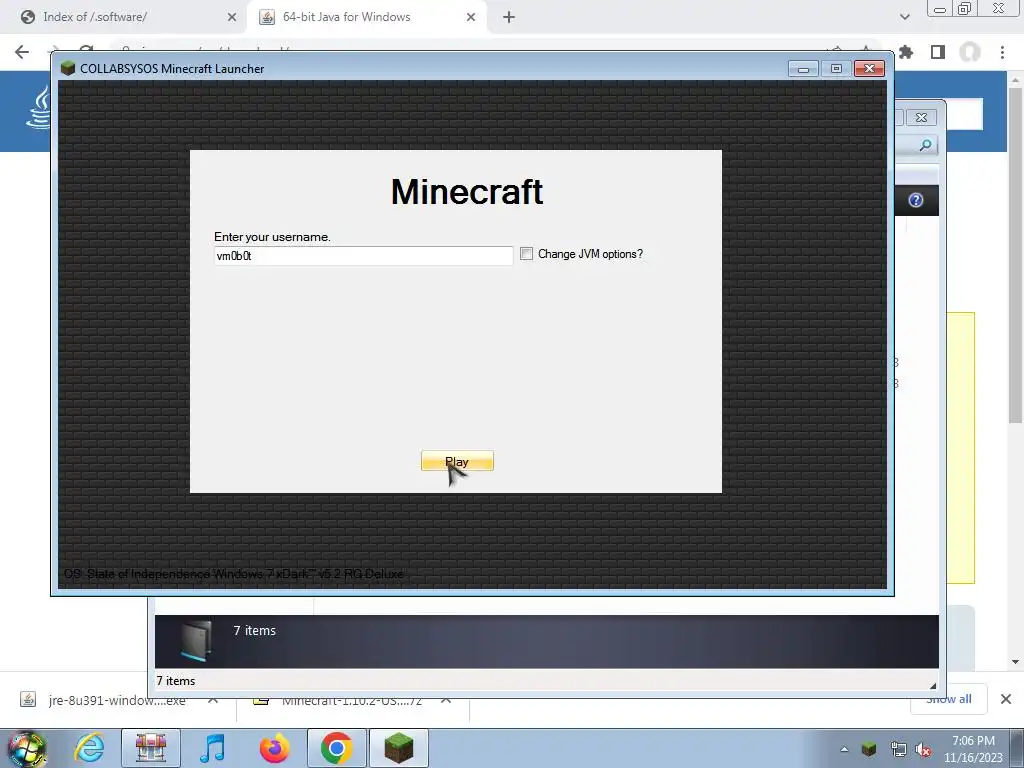Close the 64-bit Java for Windows tab
This screenshot has width=1024, height=768.
point(471,18)
